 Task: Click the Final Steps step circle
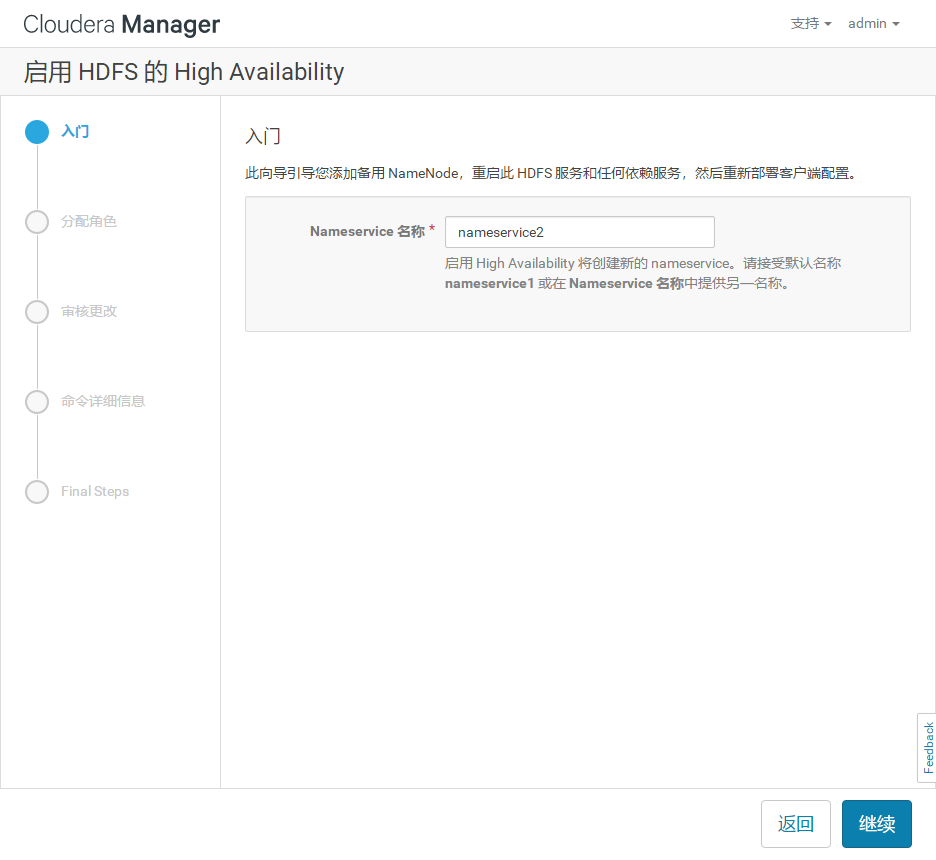pos(37,492)
